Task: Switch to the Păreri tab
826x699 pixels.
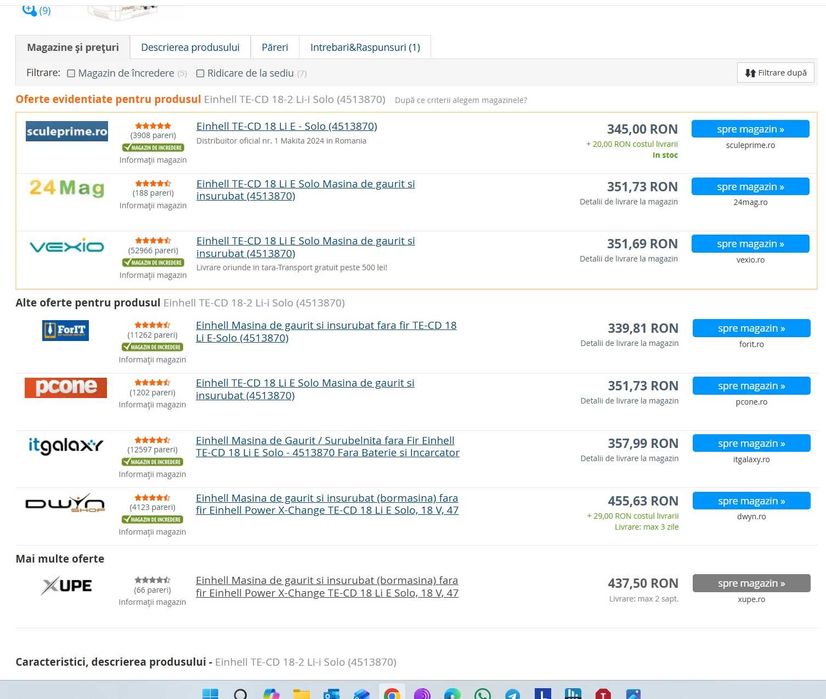Action: coord(275,47)
